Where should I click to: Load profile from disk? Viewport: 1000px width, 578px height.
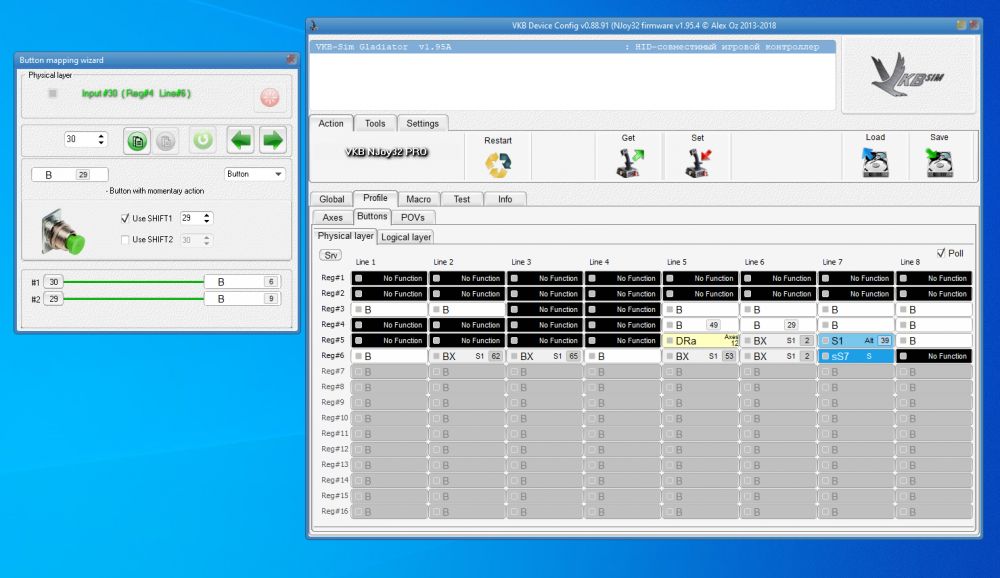[x=875, y=162]
